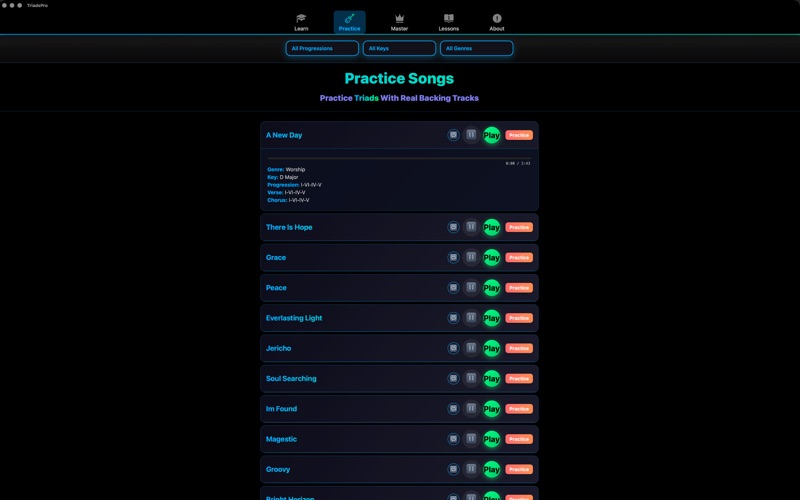Click the Practice button for Everlasting Light
Screen dimensions: 800x500
tap(519, 318)
